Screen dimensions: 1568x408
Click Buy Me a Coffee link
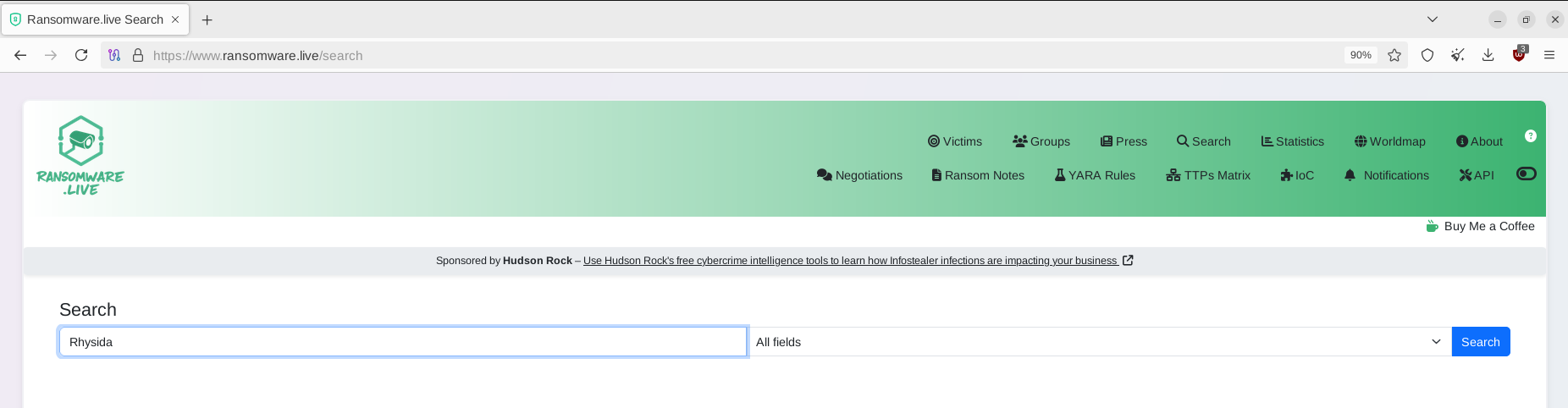[1481, 226]
